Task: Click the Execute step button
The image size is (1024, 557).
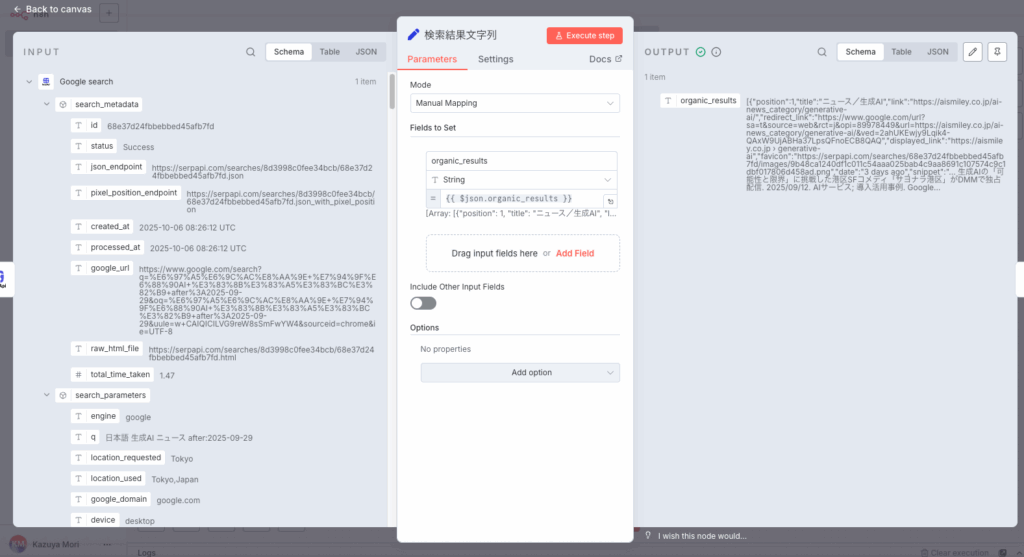Action: (x=585, y=35)
